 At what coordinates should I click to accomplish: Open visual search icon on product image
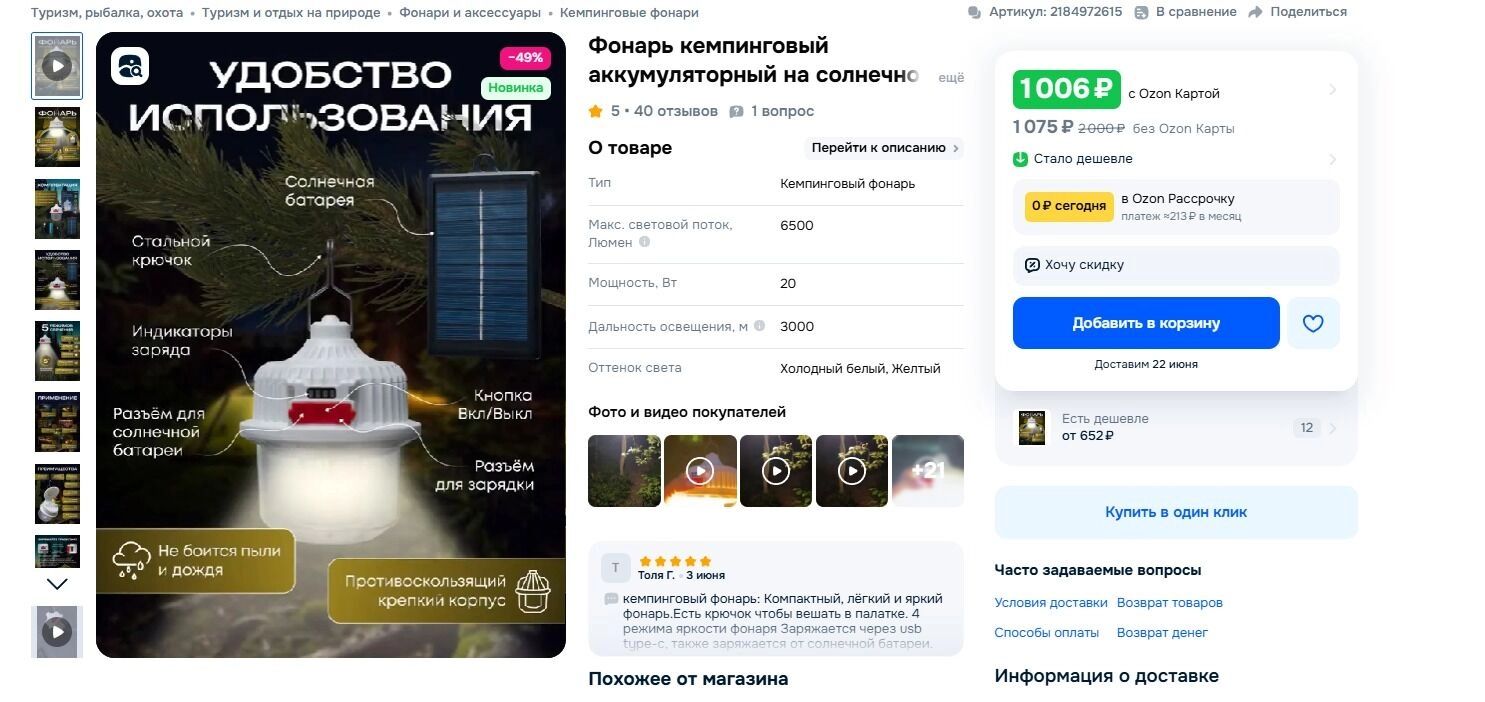point(130,66)
